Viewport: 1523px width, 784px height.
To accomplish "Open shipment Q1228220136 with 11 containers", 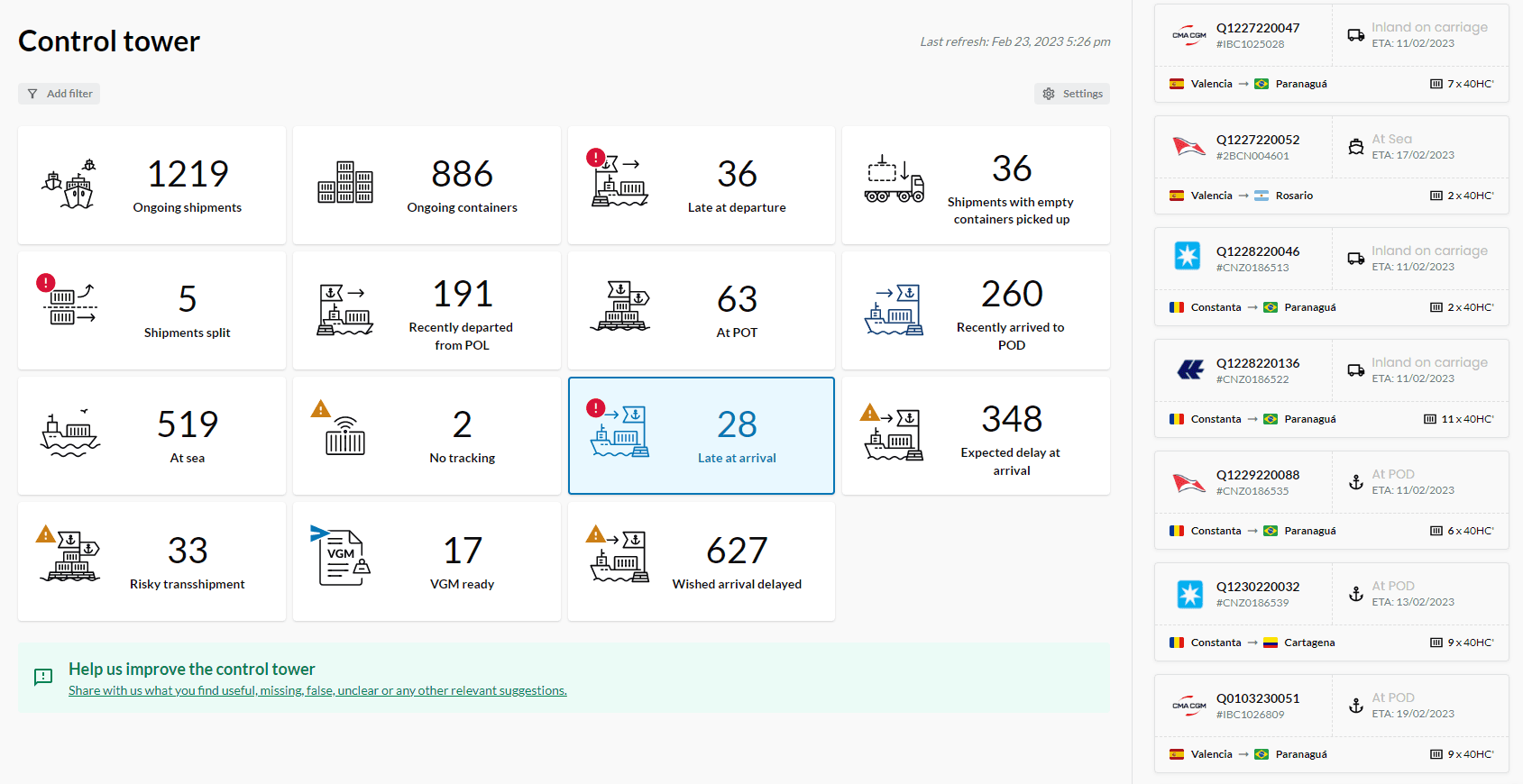I will click(1258, 363).
